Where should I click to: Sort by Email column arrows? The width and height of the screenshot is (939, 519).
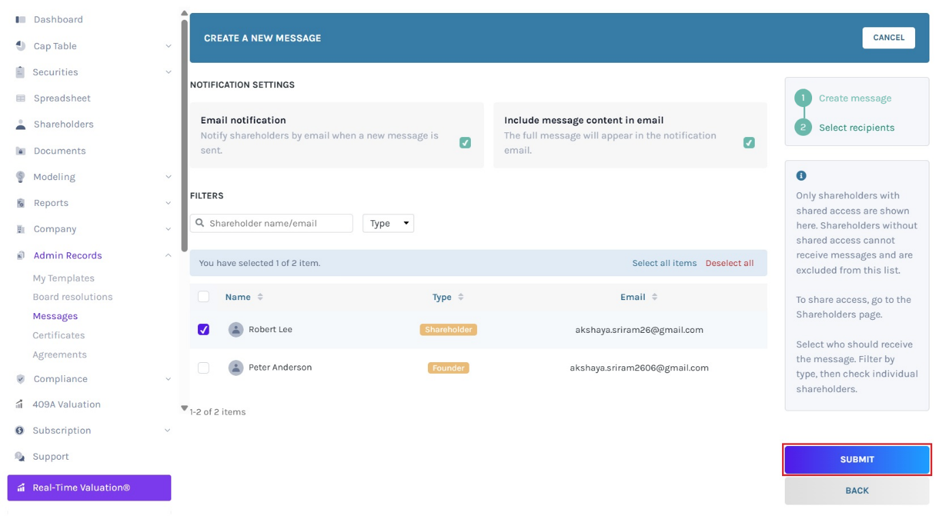pos(655,297)
